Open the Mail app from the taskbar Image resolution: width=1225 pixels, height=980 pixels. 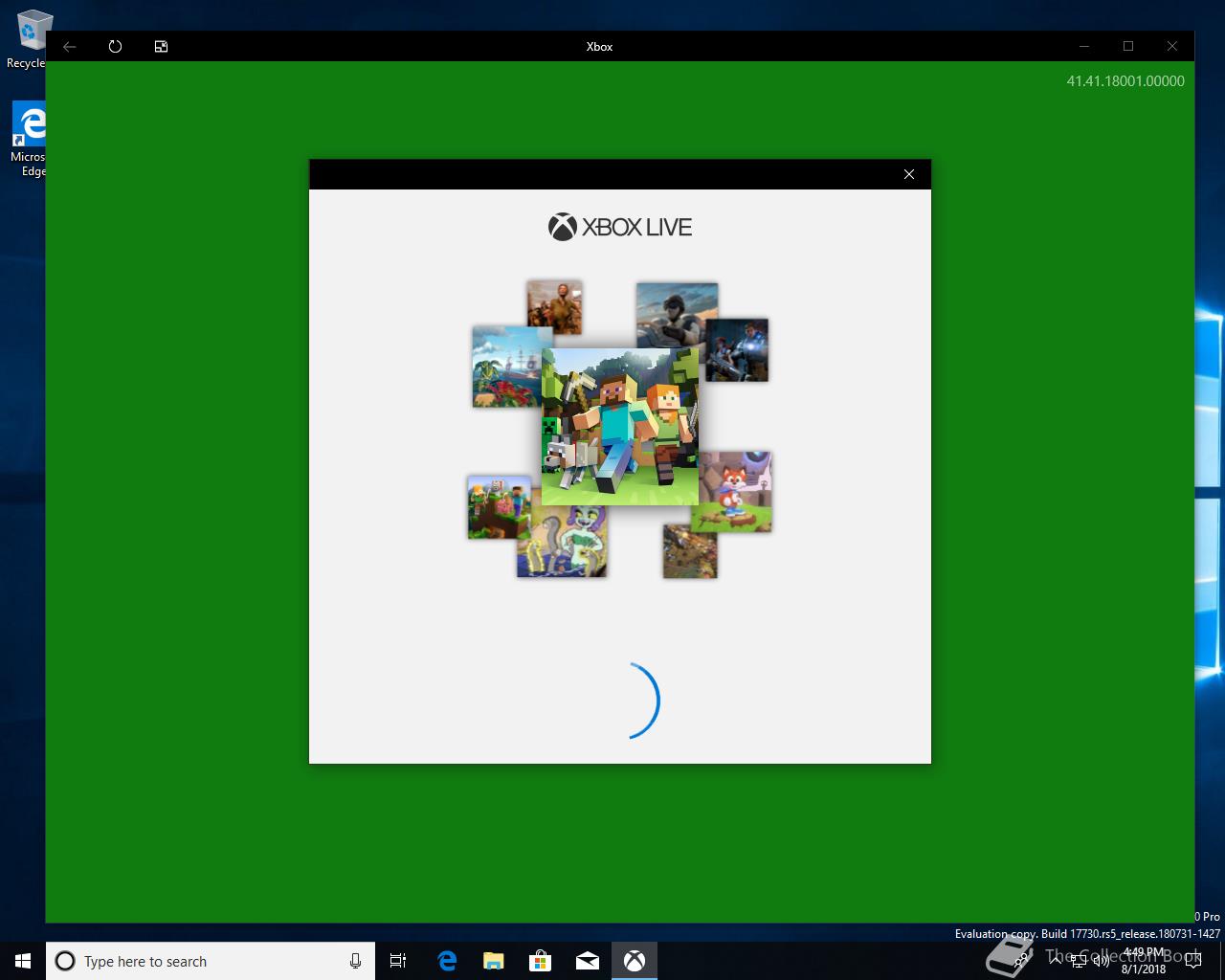tap(588, 961)
